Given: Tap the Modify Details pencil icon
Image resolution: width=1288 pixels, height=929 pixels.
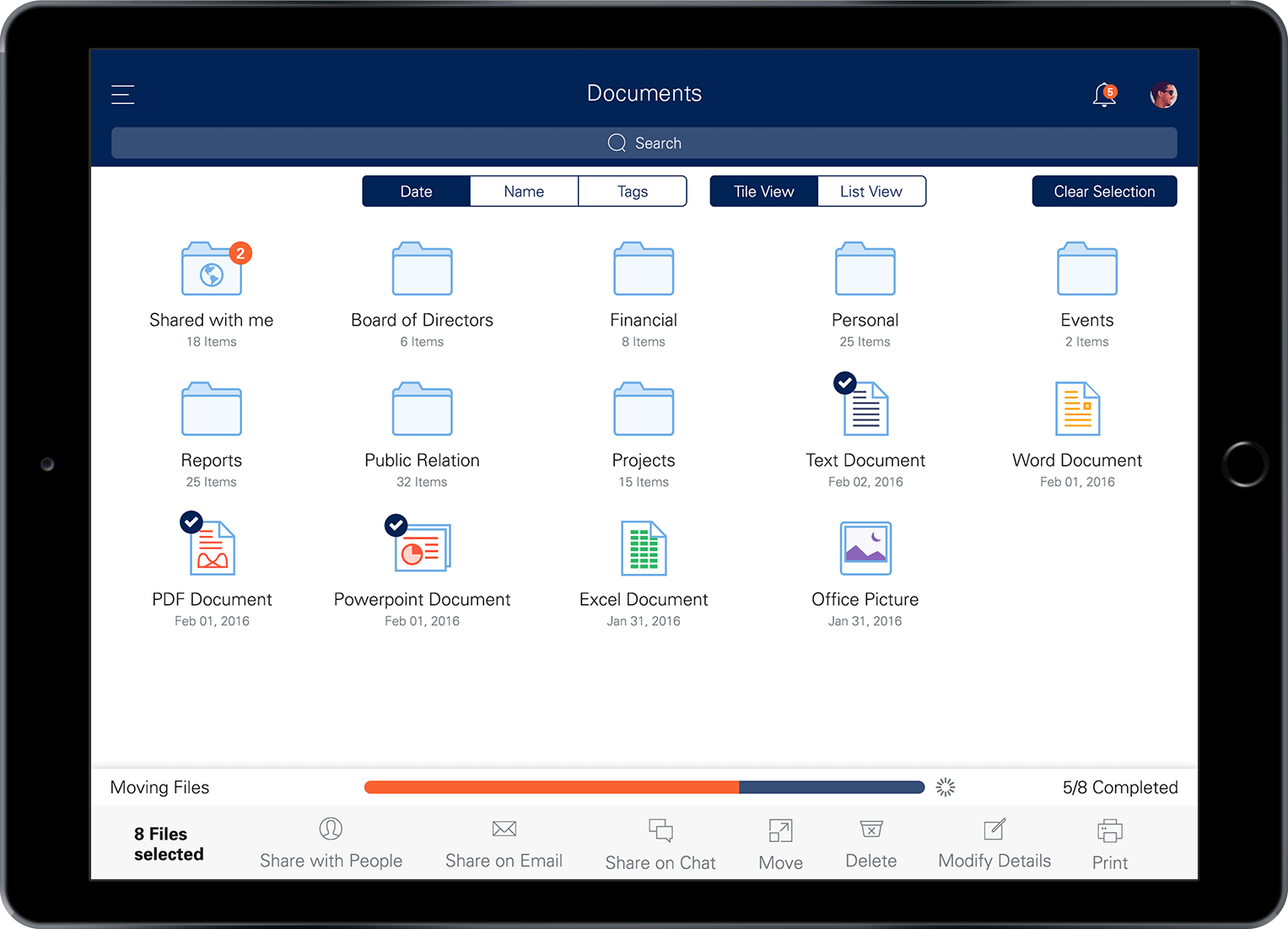Looking at the screenshot, I should click(994, 829).
